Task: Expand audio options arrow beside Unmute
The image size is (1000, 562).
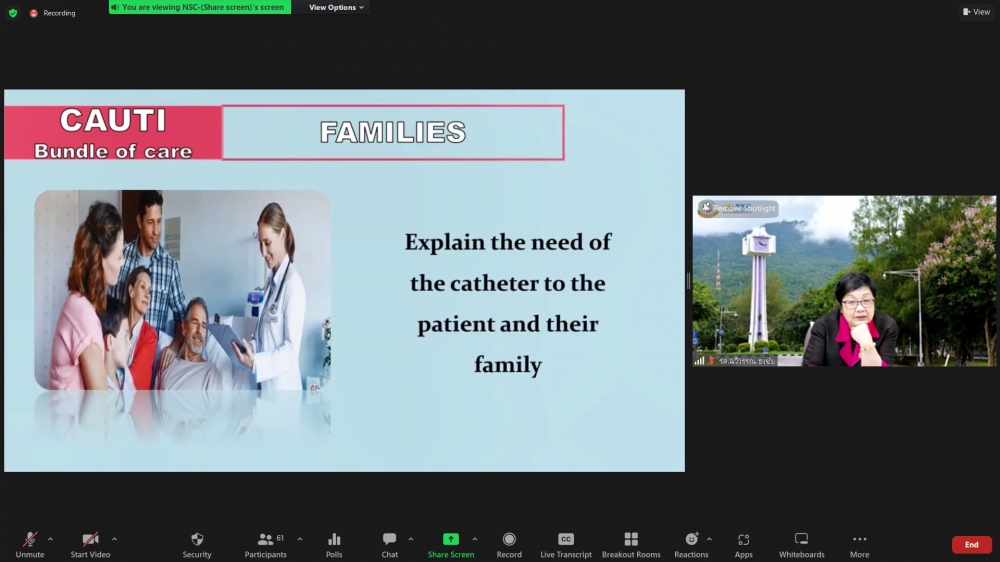Action: tap(50, 539)
